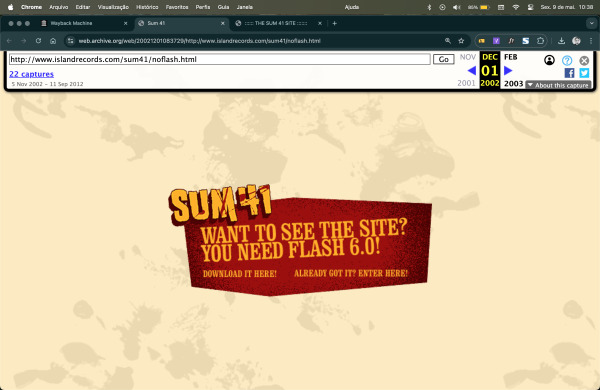Viewport: 600px width, 390px height.
Task: Reload the page with the refresh icon
Action: tap(38, 41)
